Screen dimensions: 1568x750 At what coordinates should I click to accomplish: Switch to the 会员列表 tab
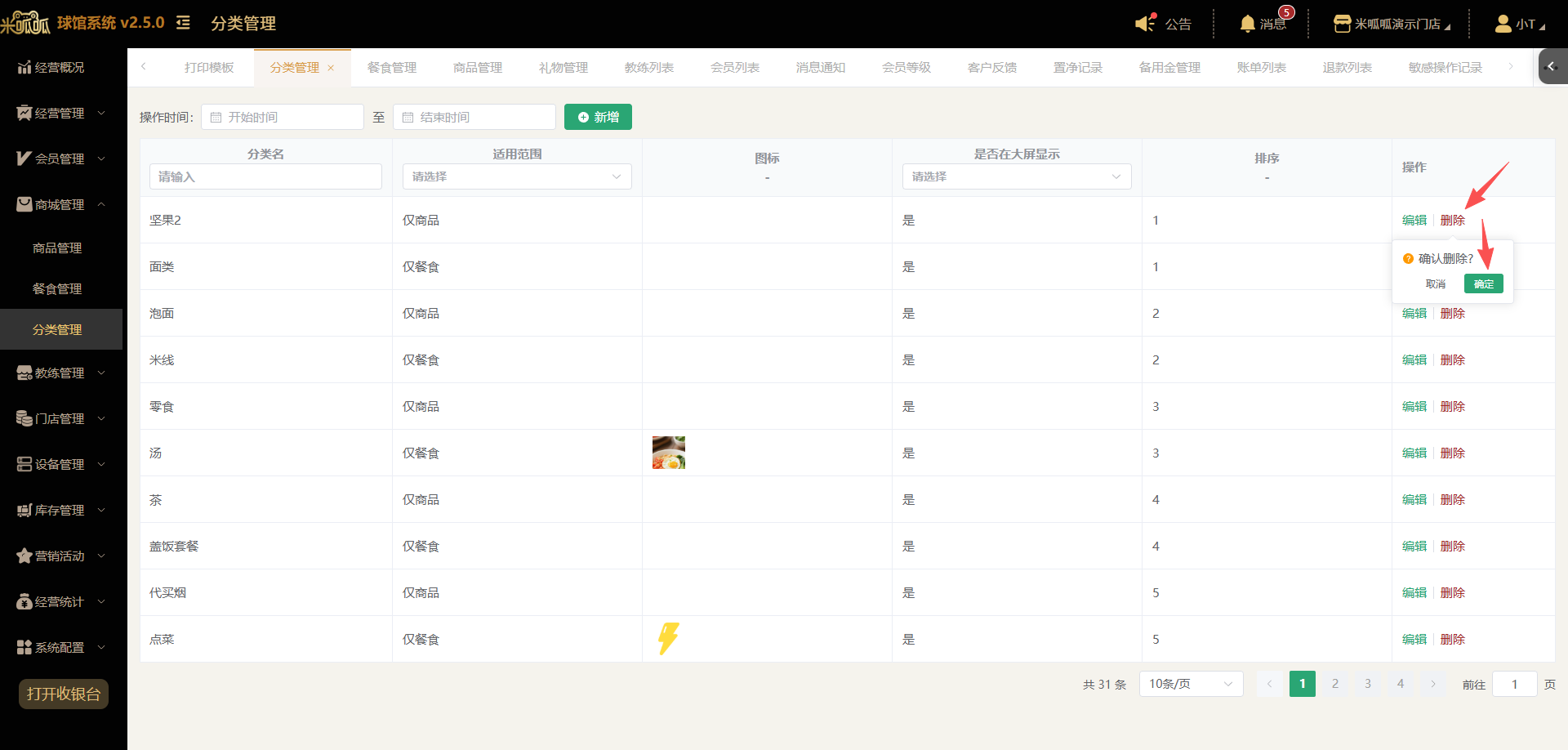[x=735, y=67]
